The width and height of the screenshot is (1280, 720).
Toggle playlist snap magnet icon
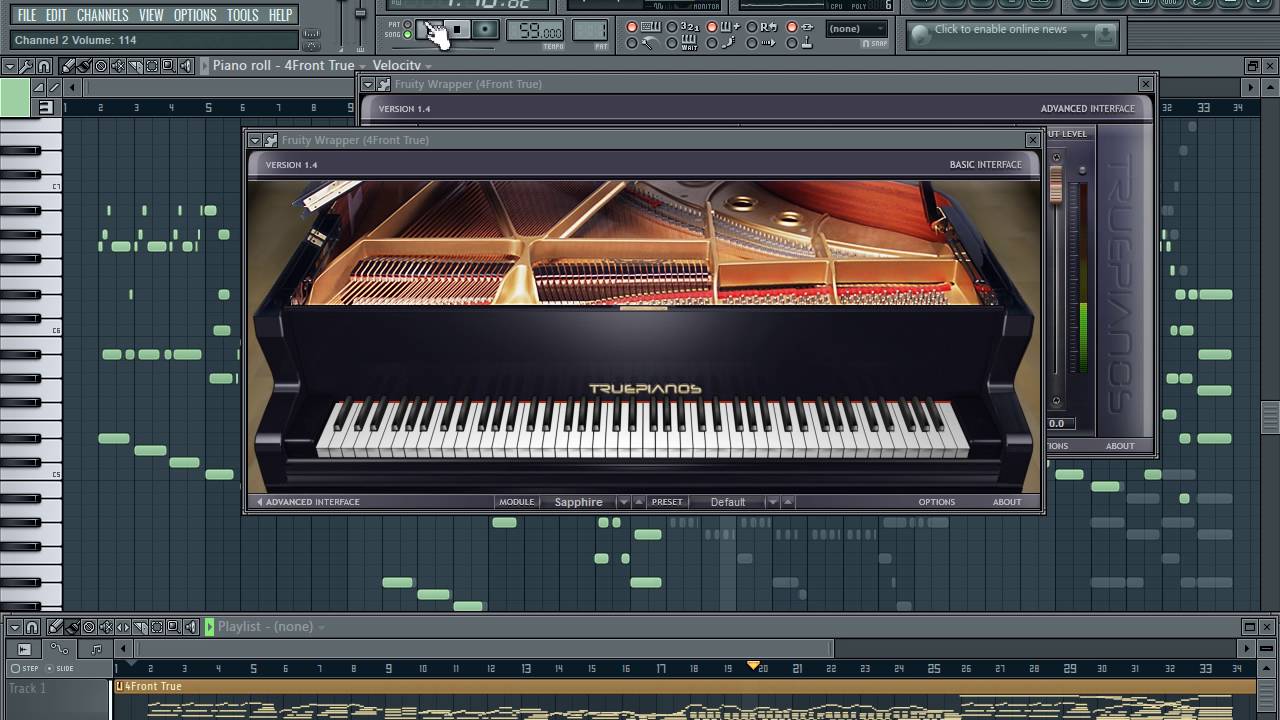pos(32,627)
